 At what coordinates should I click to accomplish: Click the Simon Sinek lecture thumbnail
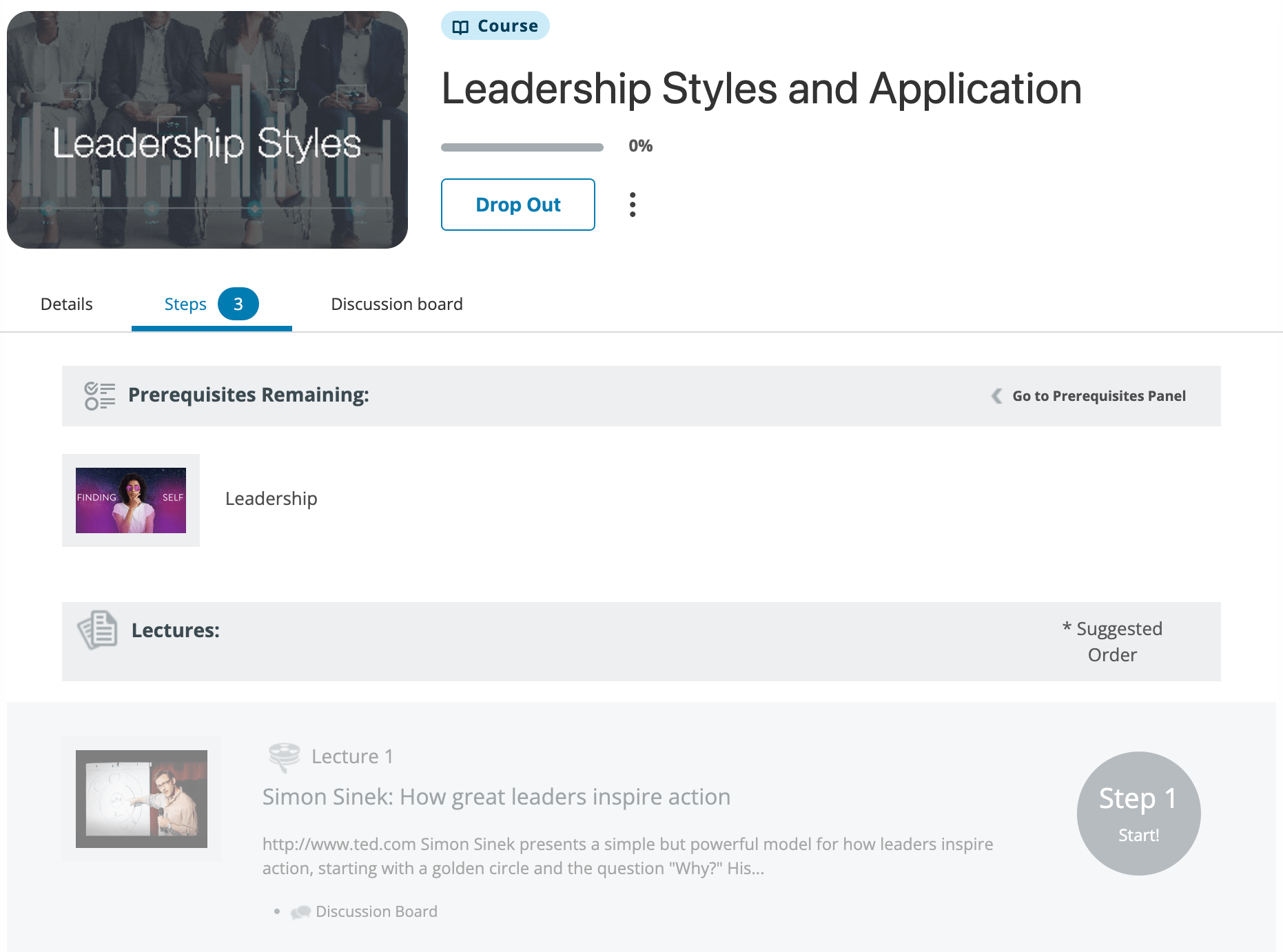click(x=141, y=799)
